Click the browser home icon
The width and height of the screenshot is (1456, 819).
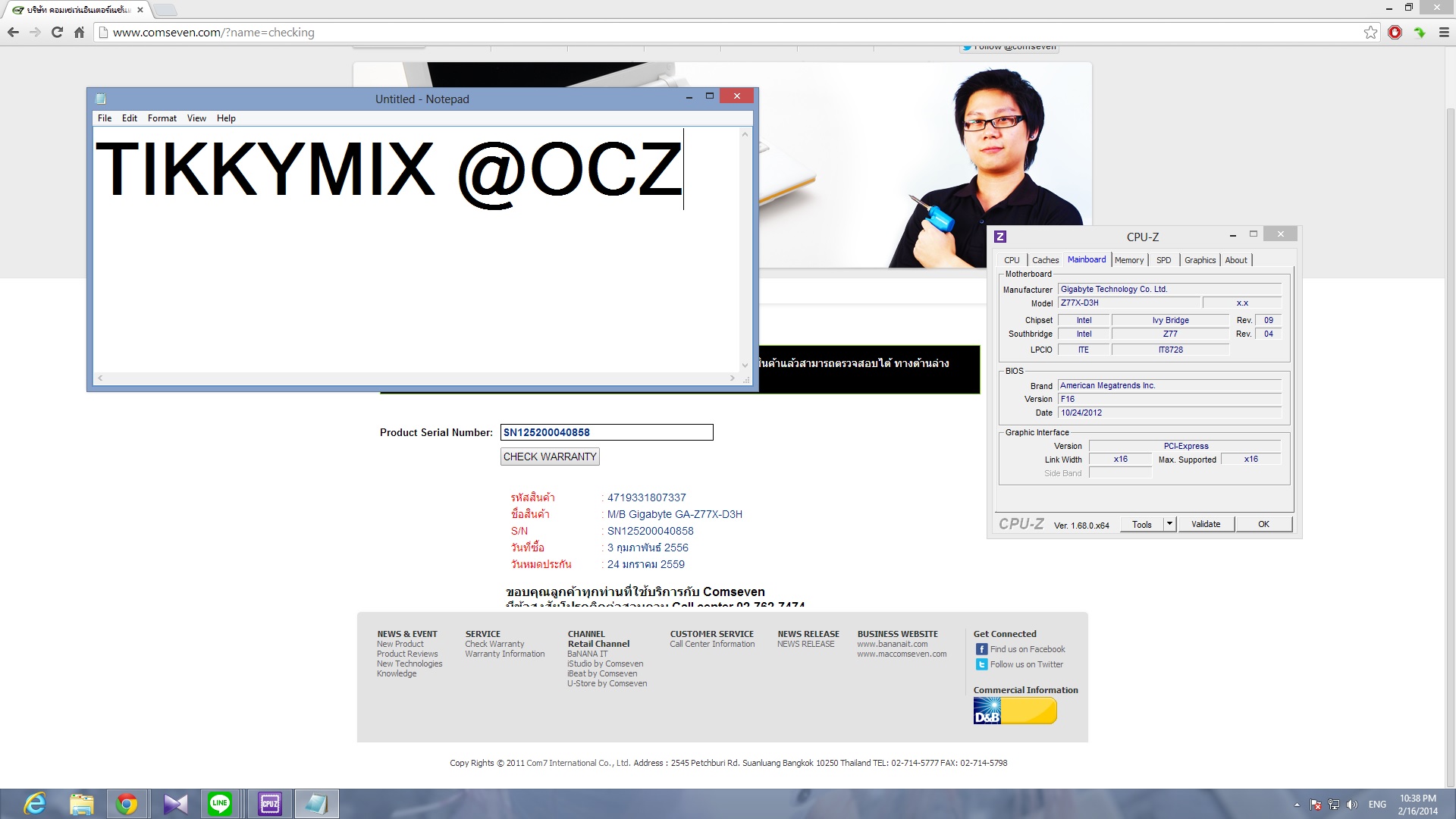[x=79, y=33]
